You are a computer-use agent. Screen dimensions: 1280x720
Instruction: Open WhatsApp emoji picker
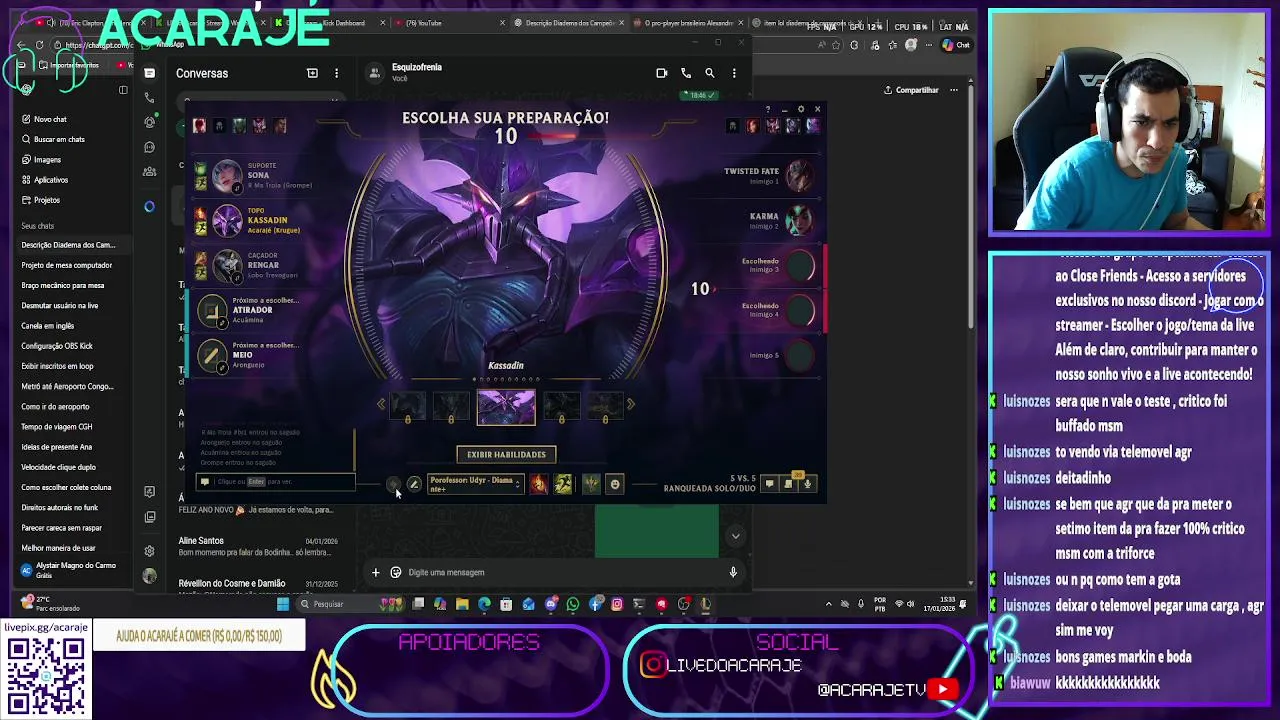click(396, 573)
